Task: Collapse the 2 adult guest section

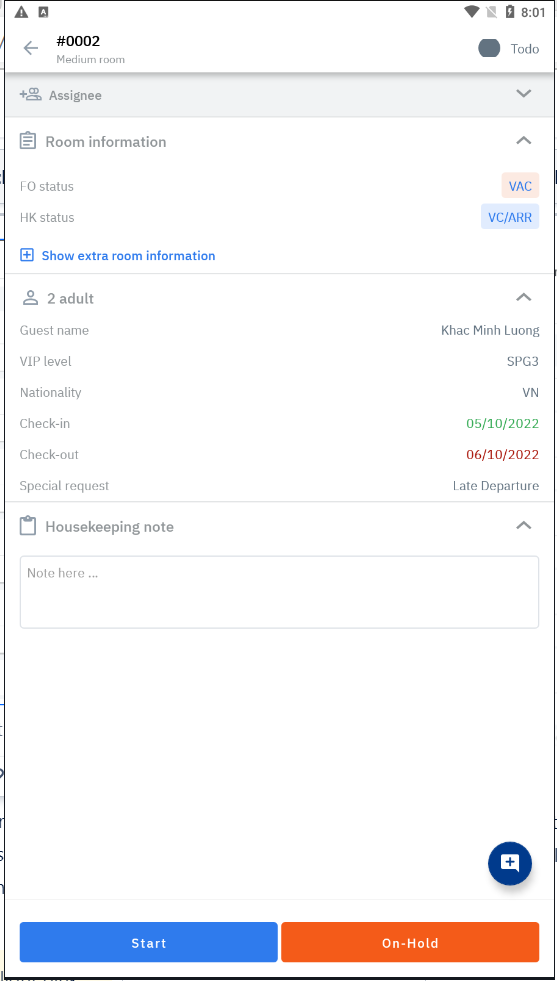Action: 523,297
